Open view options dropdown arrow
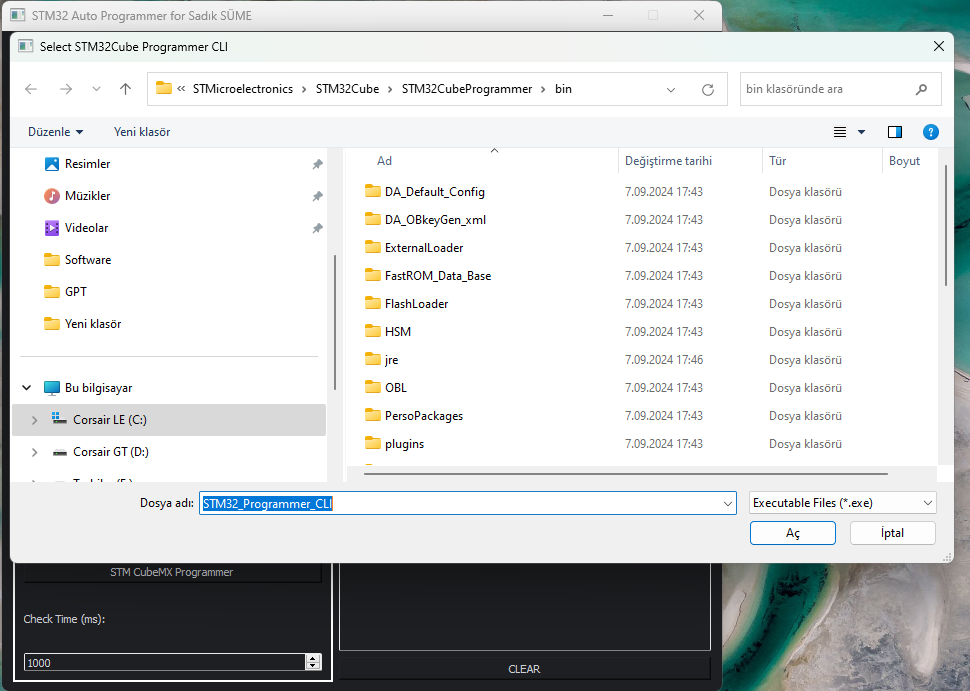The width and height of the screenshot is (970, 691). 861,132
